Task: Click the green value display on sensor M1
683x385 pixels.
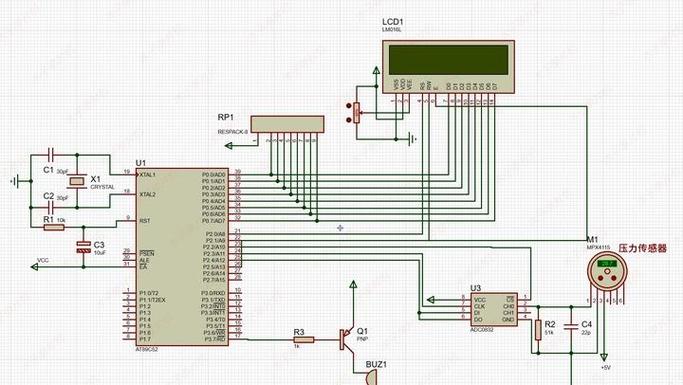Action: pyautogui.click(x=607, y=263)
